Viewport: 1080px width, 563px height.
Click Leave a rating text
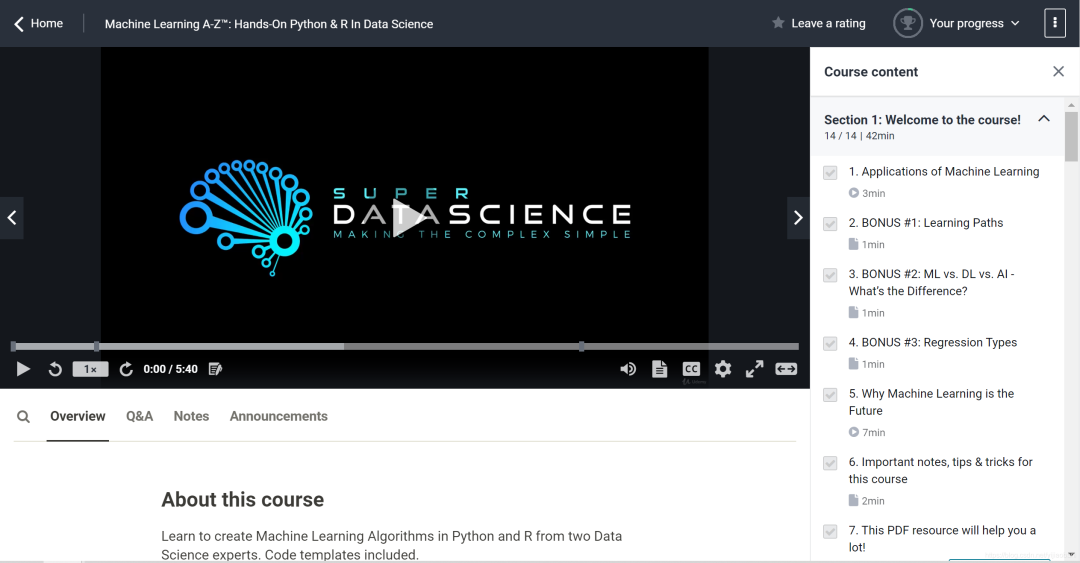pos(829,23)
